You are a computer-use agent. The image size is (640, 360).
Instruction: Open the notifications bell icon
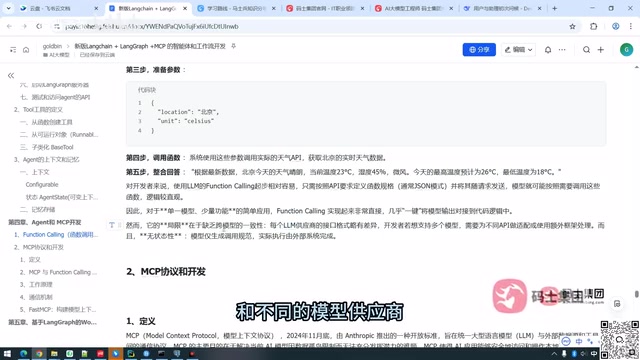tap(548, 50)
